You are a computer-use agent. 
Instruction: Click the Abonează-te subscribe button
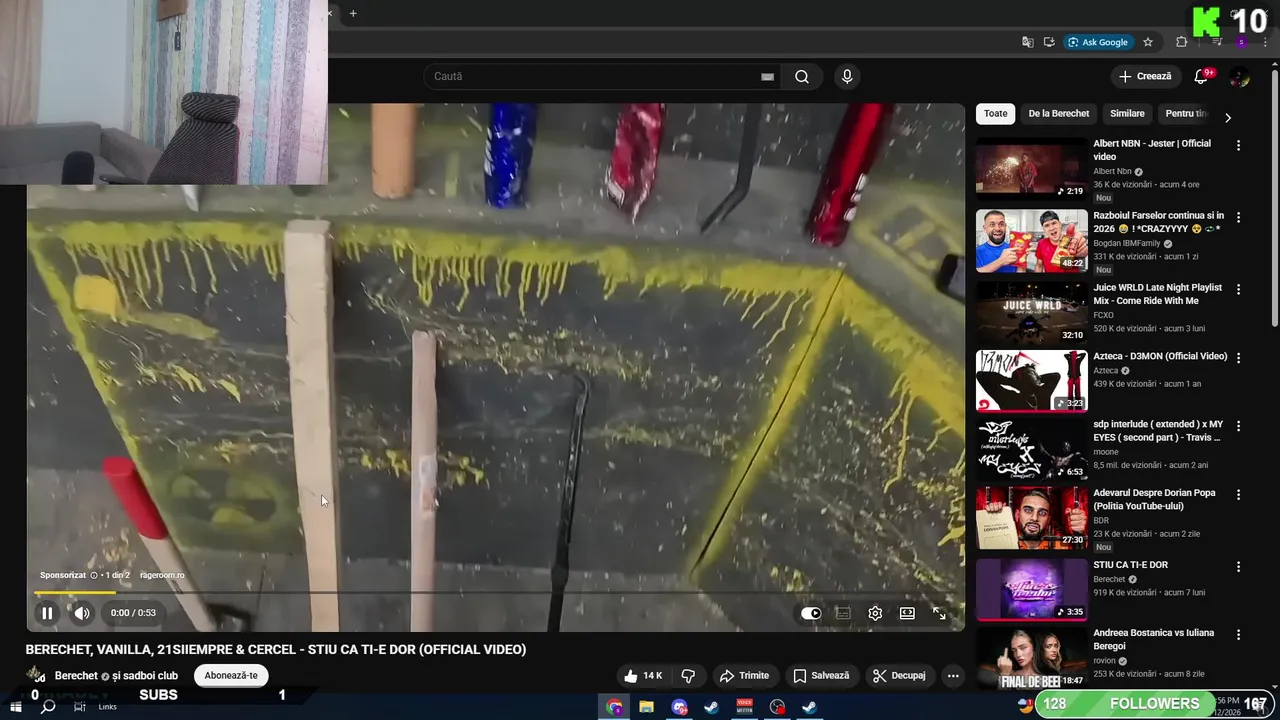click(x=231, y=676)
